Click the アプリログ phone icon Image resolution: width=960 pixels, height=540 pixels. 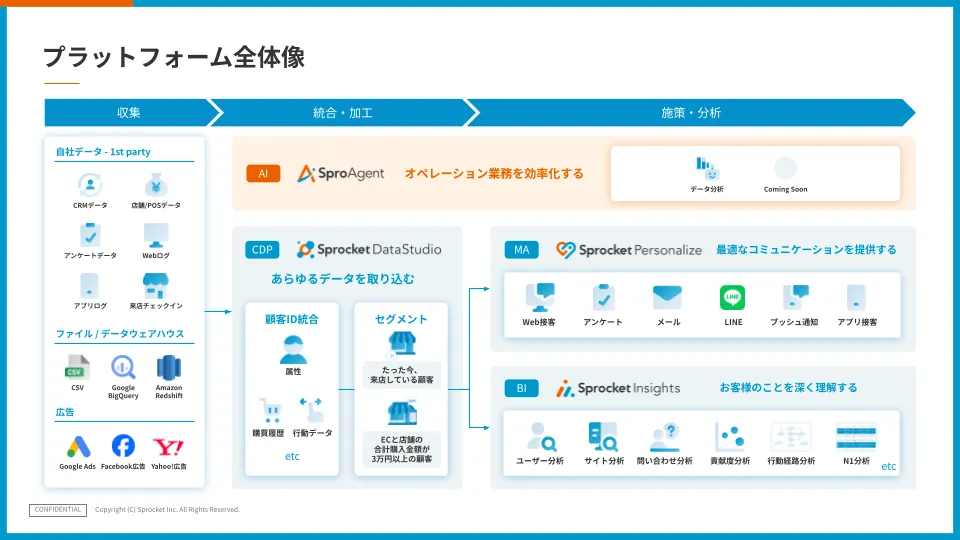(x=89, y=285)
